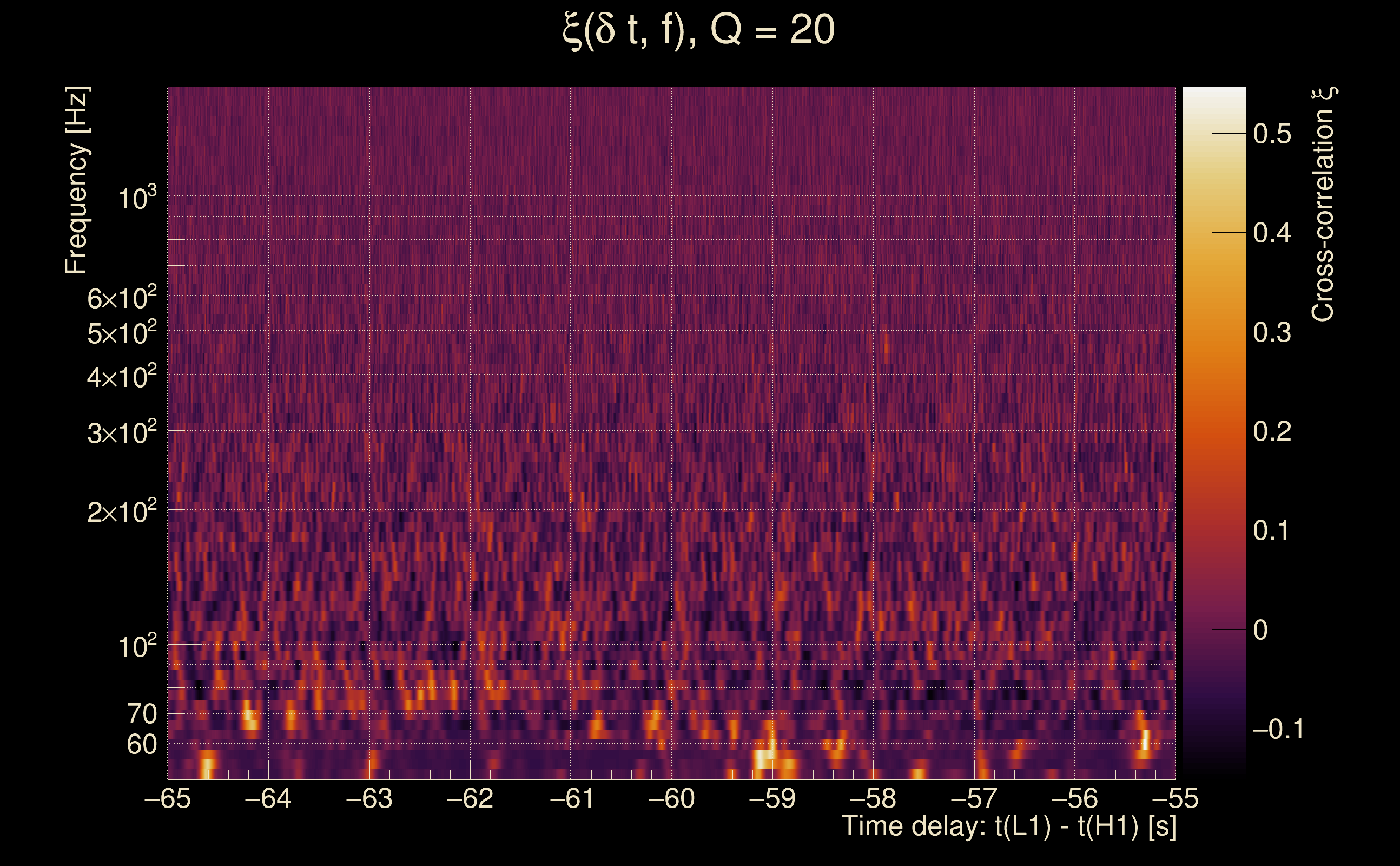Image resolution: width=1400 pixels, height=866 pixels.
Task: Click the –60 x-axis tick label
Action: [671, 798]
